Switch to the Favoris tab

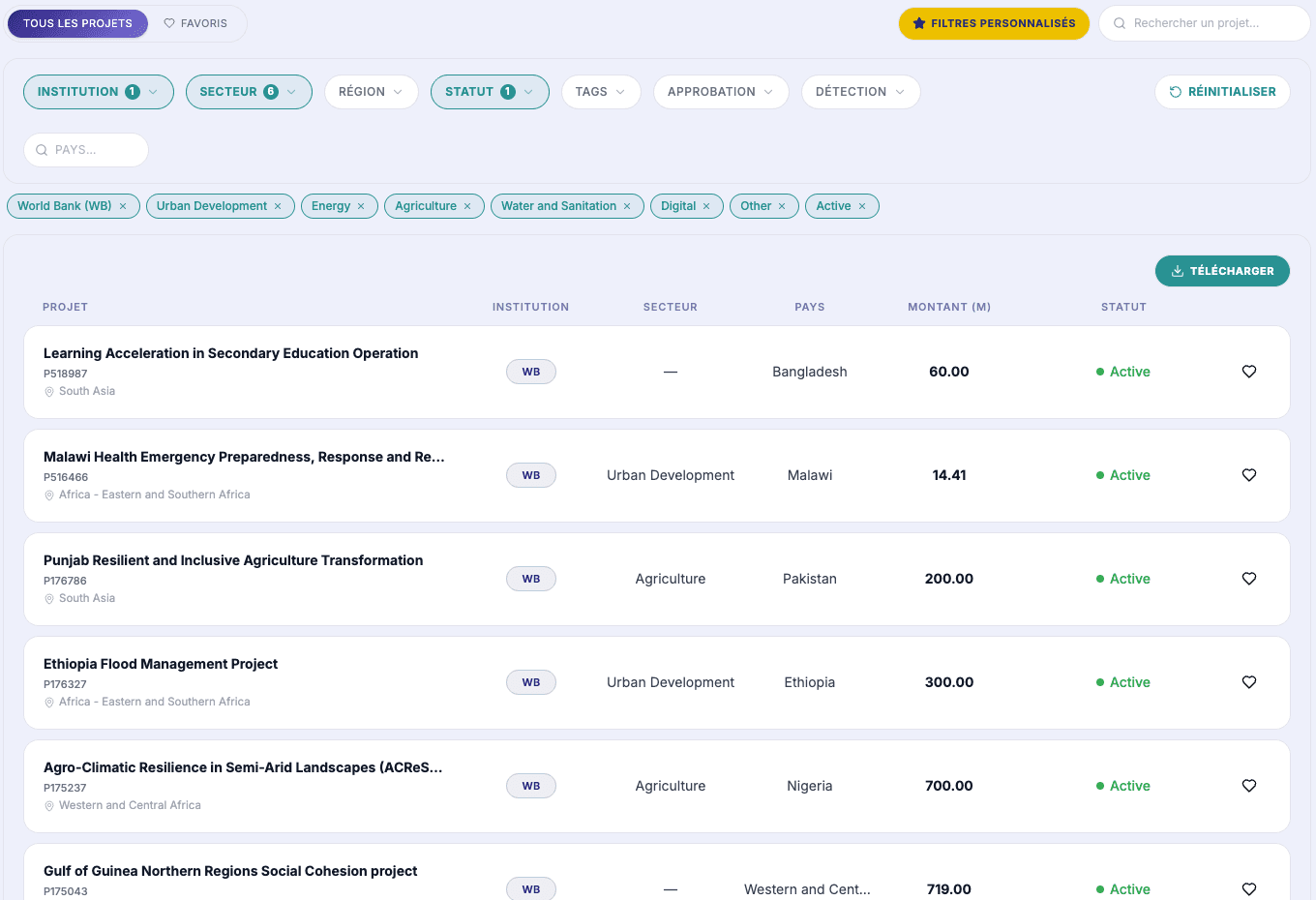click(195, 23)
